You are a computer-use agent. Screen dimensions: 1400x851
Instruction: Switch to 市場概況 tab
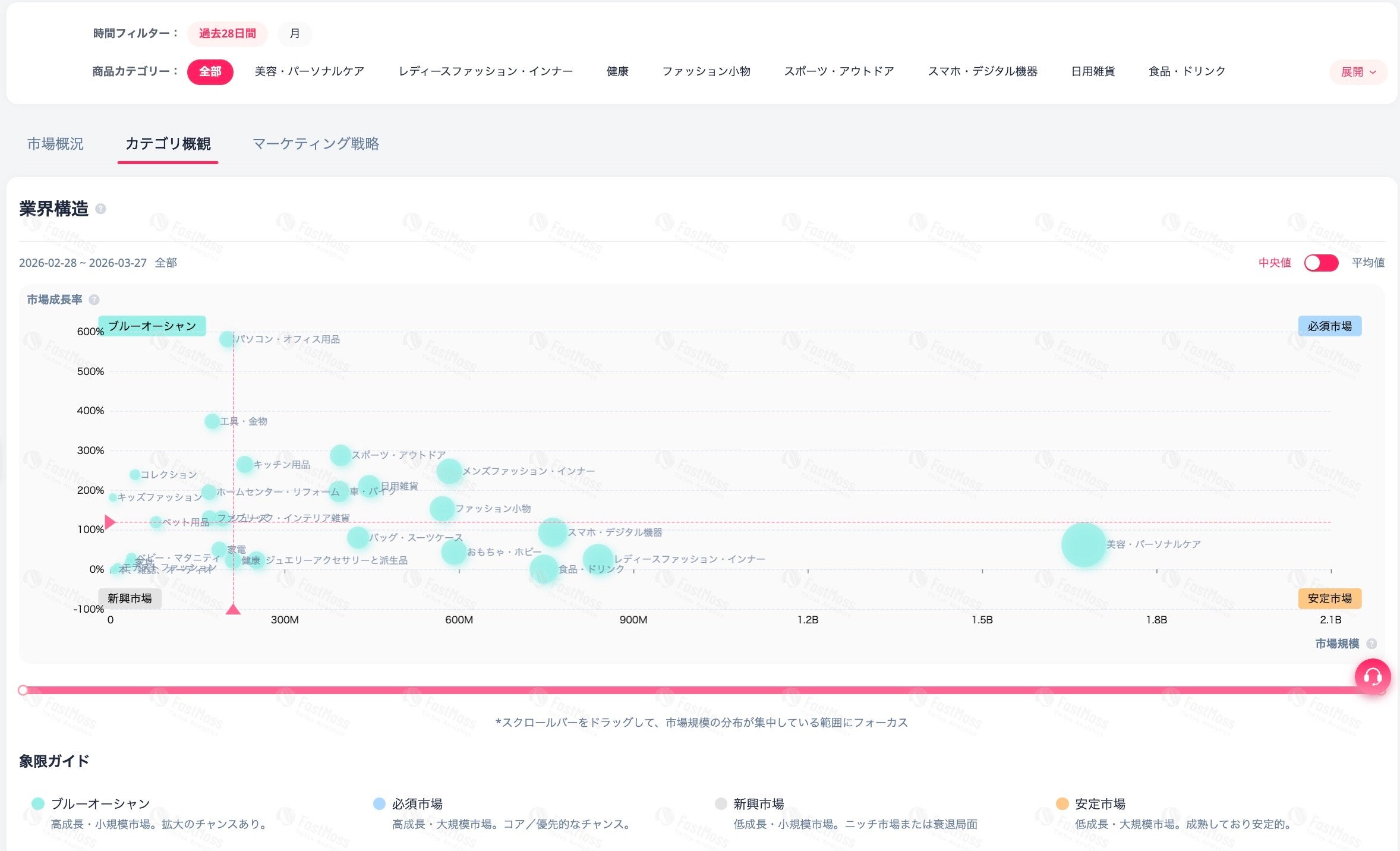(x=55, y=144)
